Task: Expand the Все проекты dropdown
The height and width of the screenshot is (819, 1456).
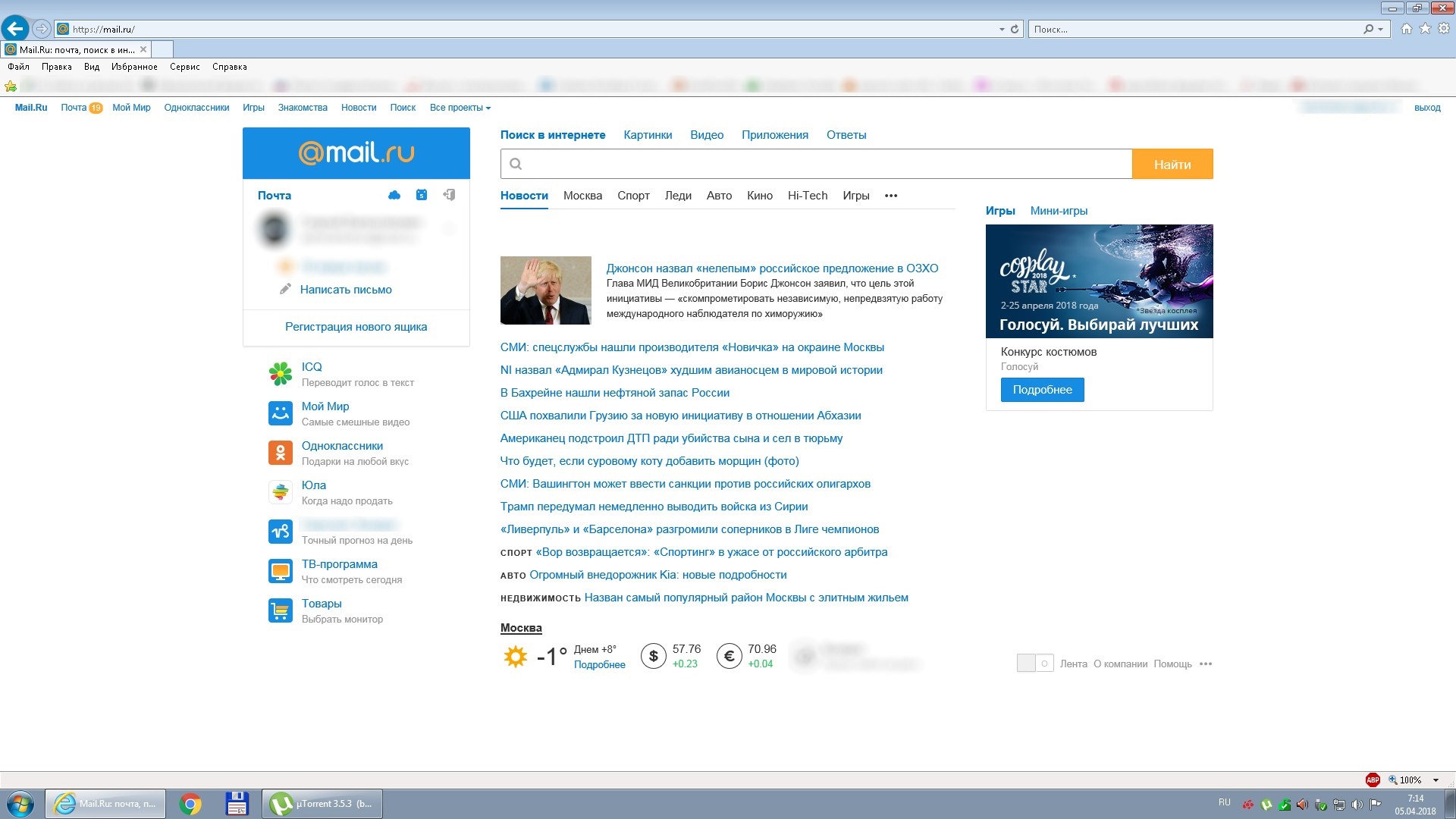Action: click(460, 108)
